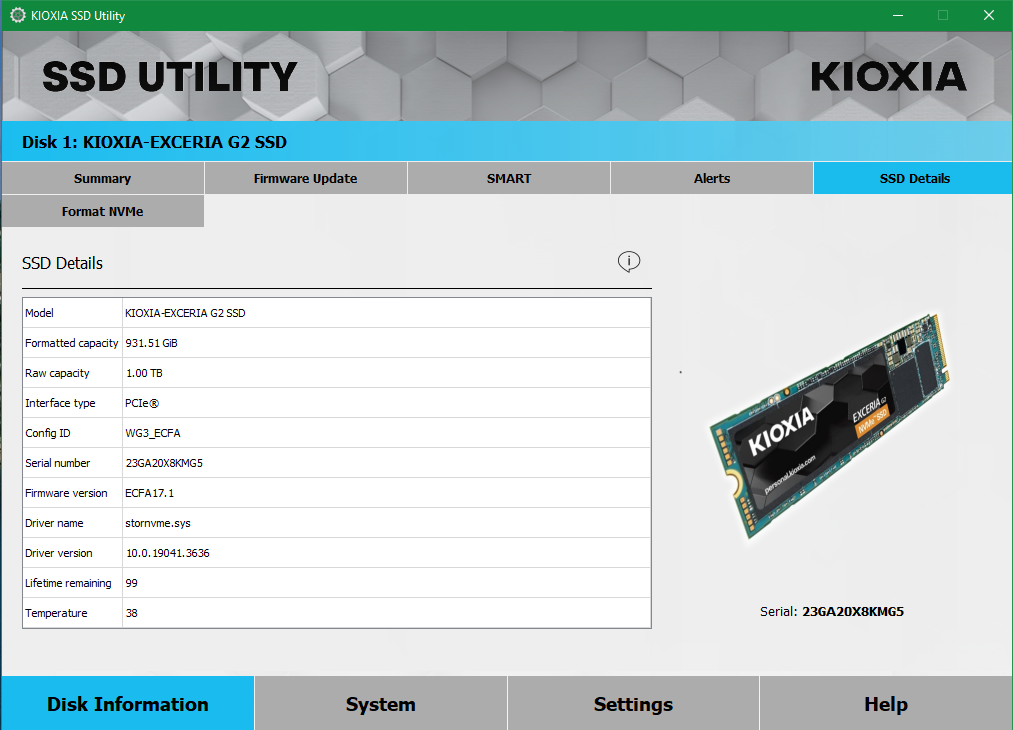1013x730 pixels.
Task: Click the KIOXIA SSD Utility gear icon in title bar
Action: pyautogui.click(x=17, y=16)
